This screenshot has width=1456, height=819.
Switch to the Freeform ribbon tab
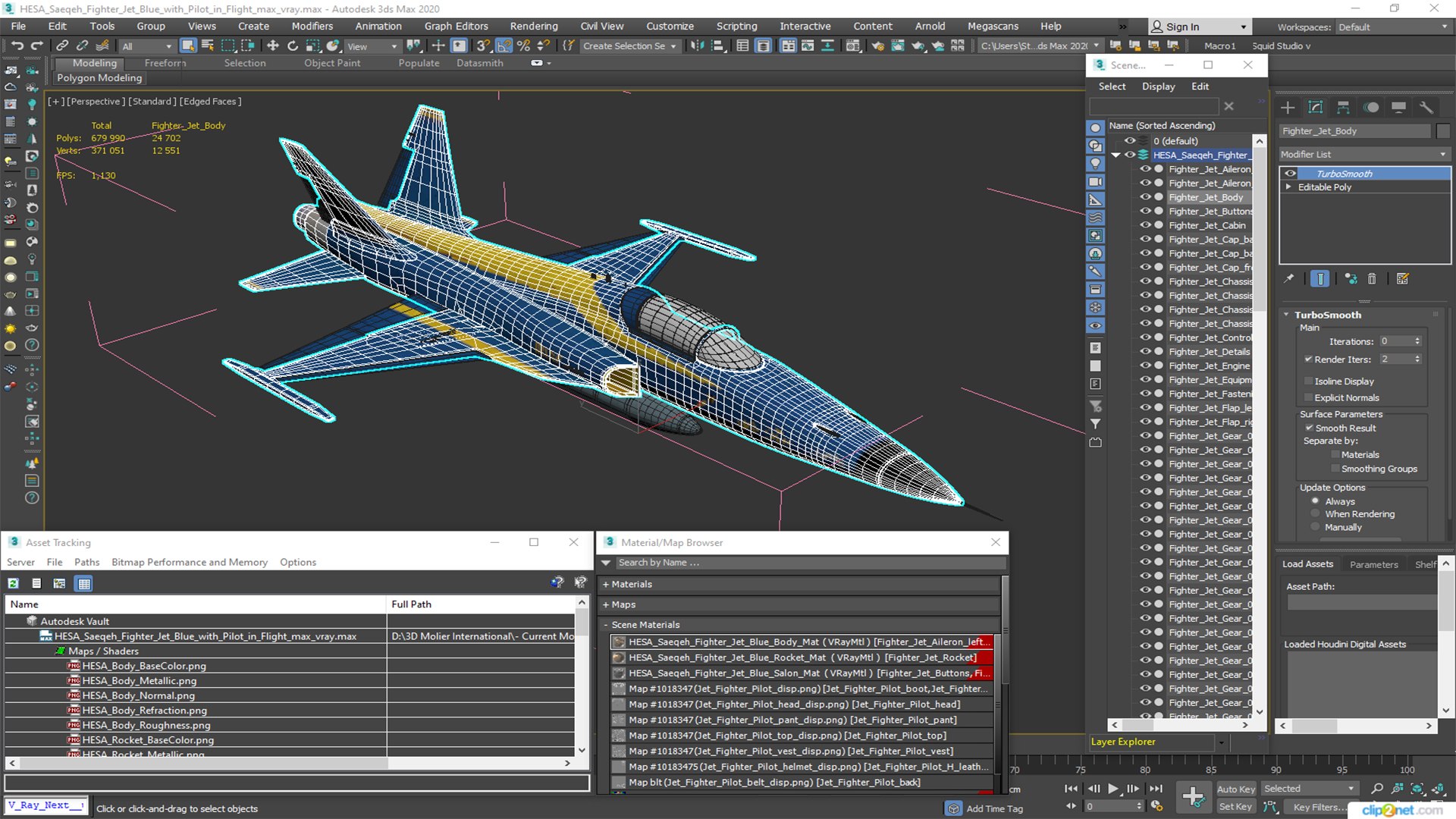tap(165, 63)
